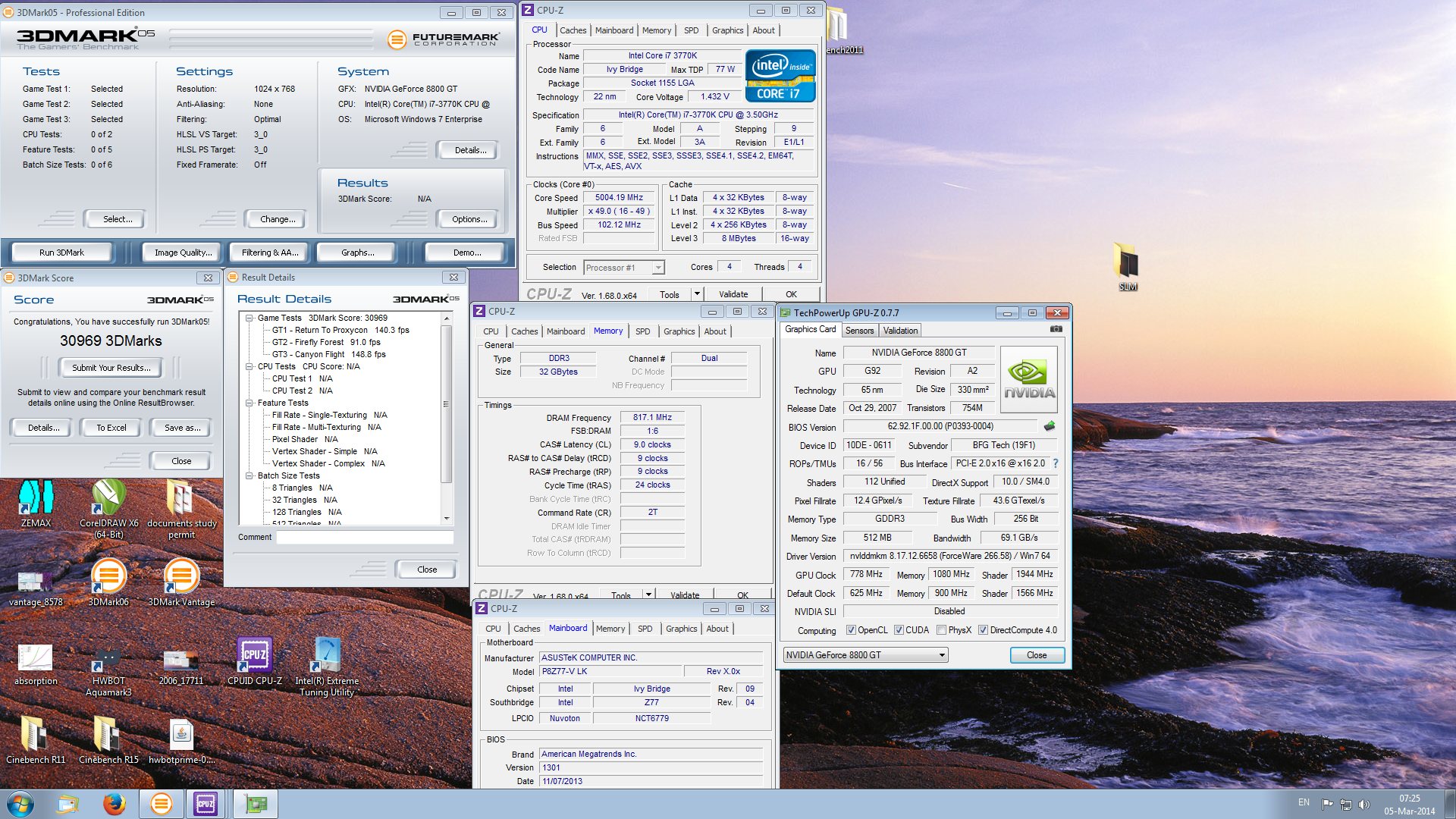The image size is (1456, 819).
Task: Open the documents study permit folder
Action: pos(181,509)
